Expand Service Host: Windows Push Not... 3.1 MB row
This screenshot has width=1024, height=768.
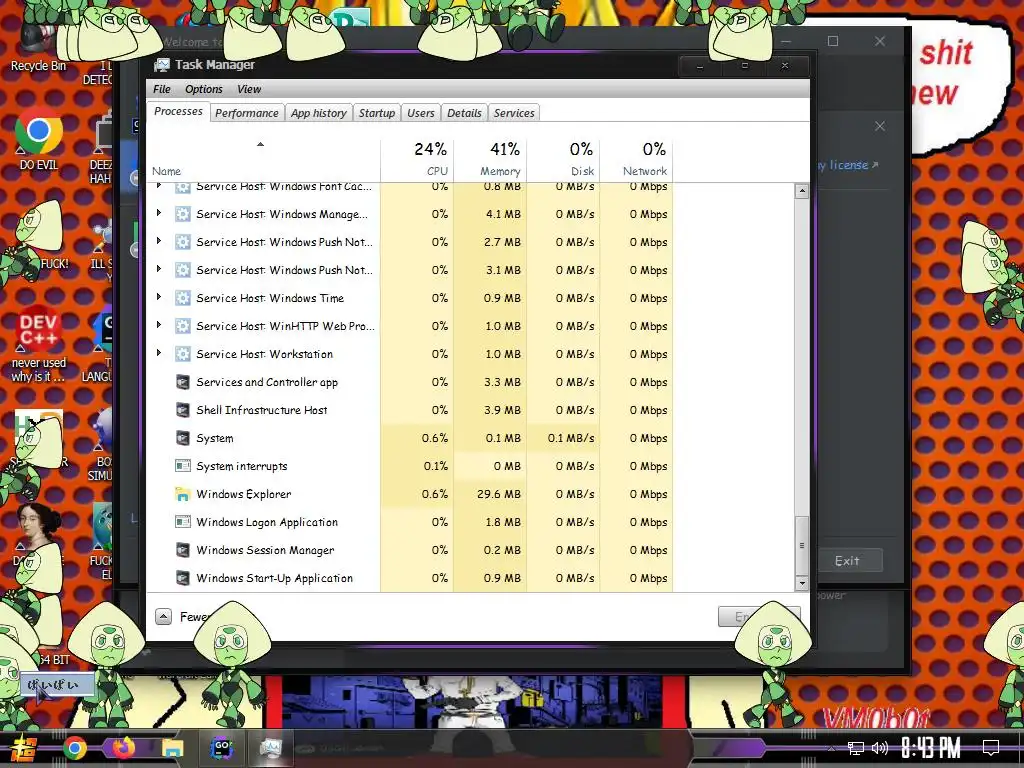pyautogui.click(x=159, y=269)
